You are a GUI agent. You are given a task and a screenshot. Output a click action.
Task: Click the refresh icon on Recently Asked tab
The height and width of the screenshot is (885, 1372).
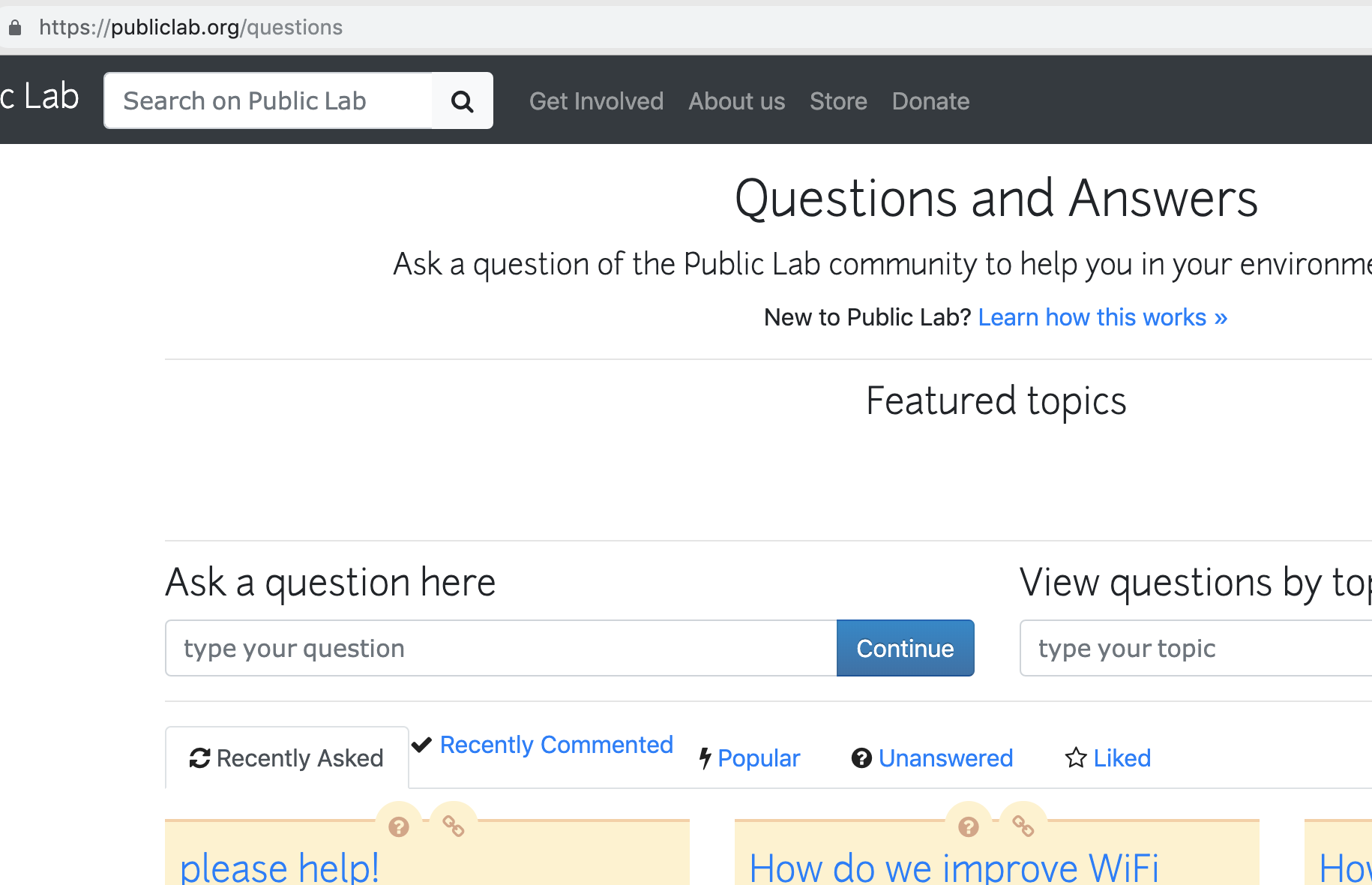(x=199, y=758)
